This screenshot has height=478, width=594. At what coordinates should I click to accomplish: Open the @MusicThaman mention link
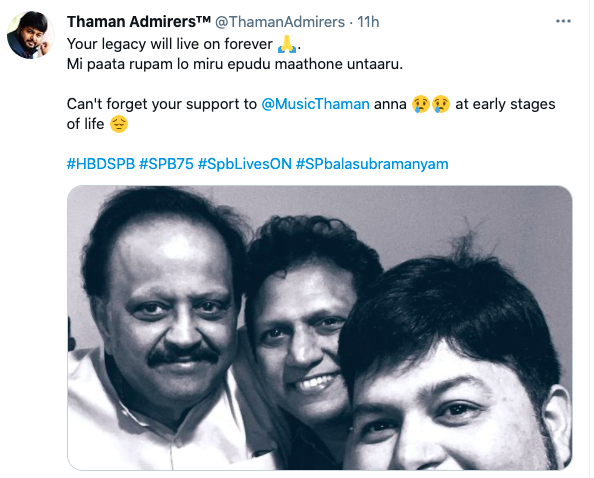(x=315, y=104)
